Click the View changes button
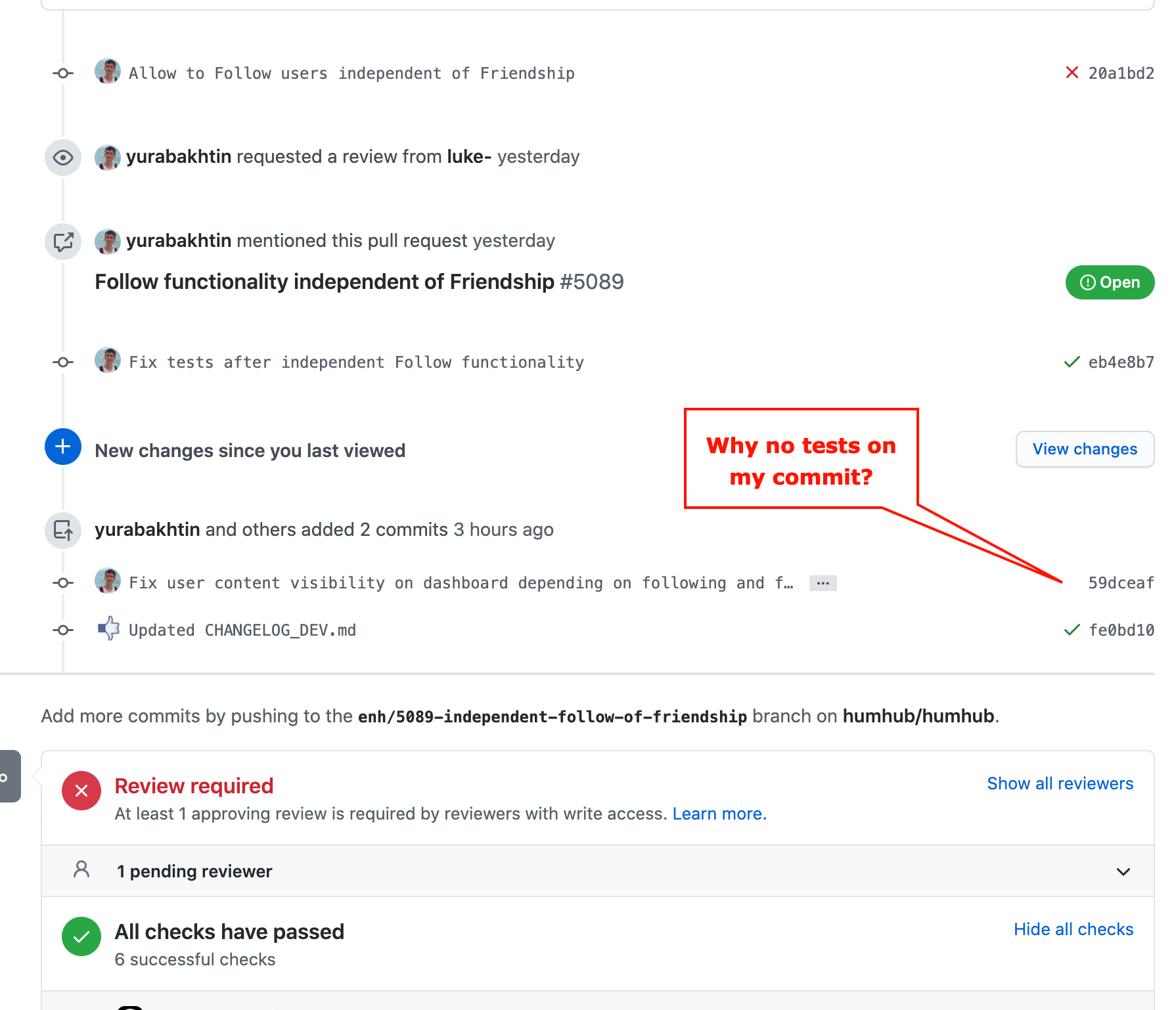This screenshot has height=1010, width=1176. click(1085, 449)
